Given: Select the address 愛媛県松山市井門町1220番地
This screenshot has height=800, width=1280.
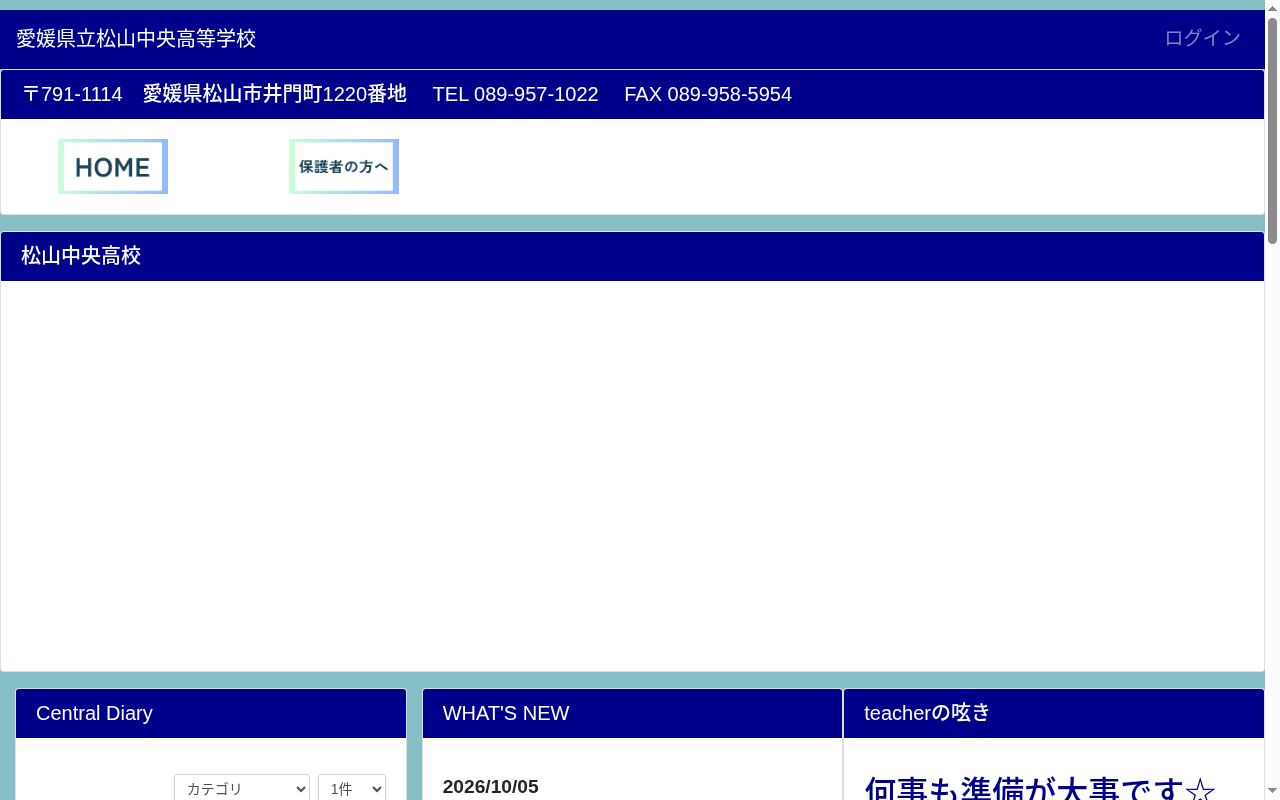Looking at the screenshot, I should 275,94.
